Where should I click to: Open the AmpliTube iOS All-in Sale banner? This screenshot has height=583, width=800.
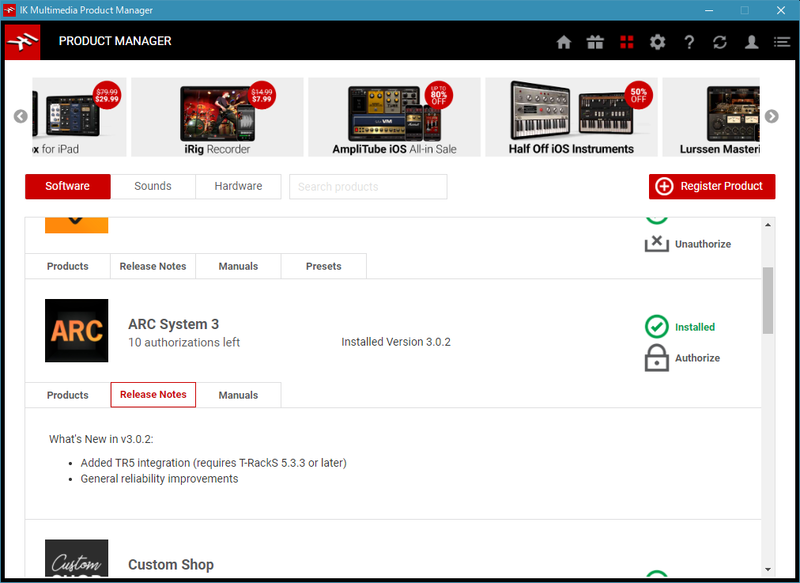click(394, 117)
